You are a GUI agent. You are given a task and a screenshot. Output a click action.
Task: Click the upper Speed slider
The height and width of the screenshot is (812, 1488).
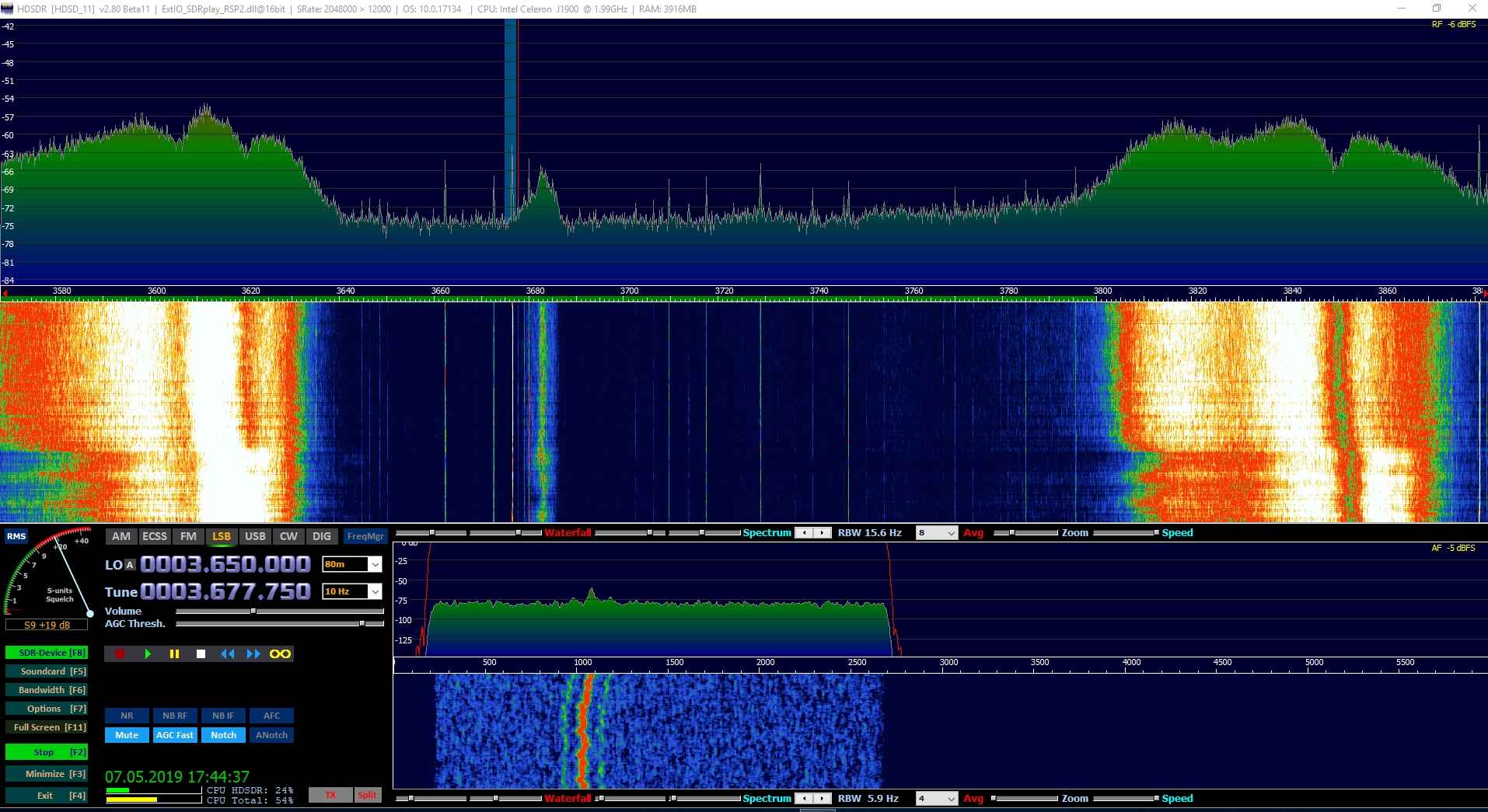click(x=1125, y=533)
